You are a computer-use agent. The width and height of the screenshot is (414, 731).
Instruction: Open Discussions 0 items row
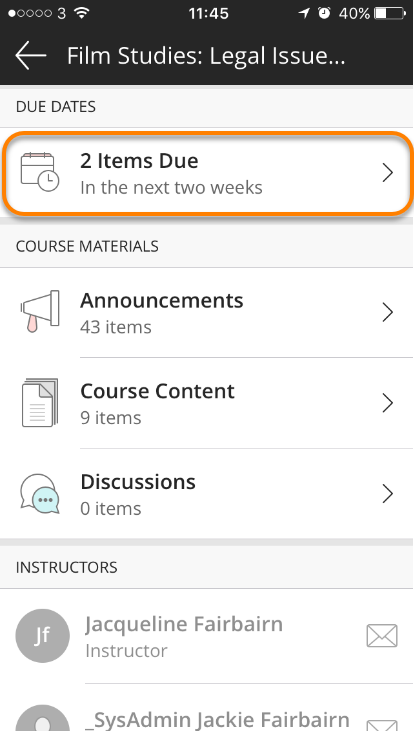[207, 494]
